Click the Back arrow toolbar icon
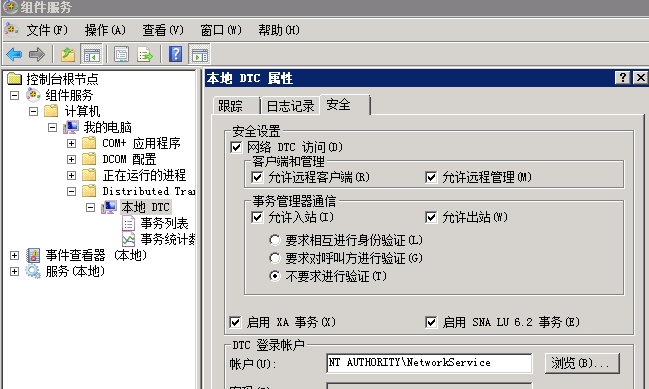Screen dimensions: 649x389 click(14, 54)
